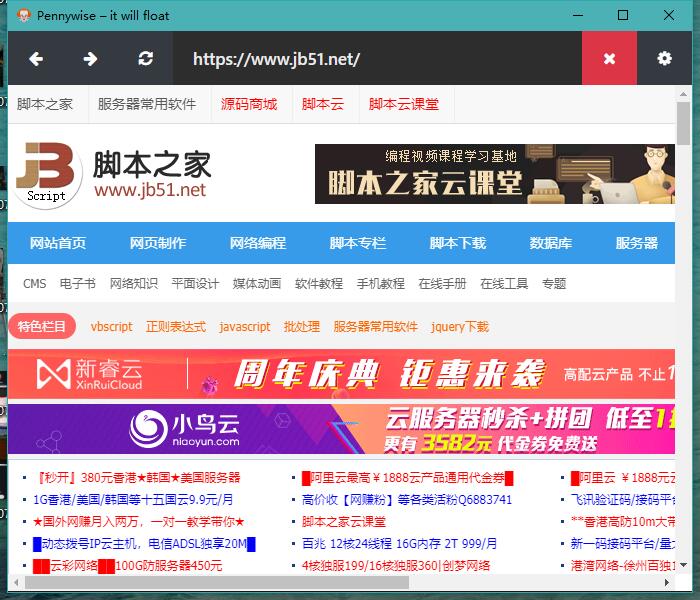Select 脚本专栏 in blue nav bar

coord(358,243)
